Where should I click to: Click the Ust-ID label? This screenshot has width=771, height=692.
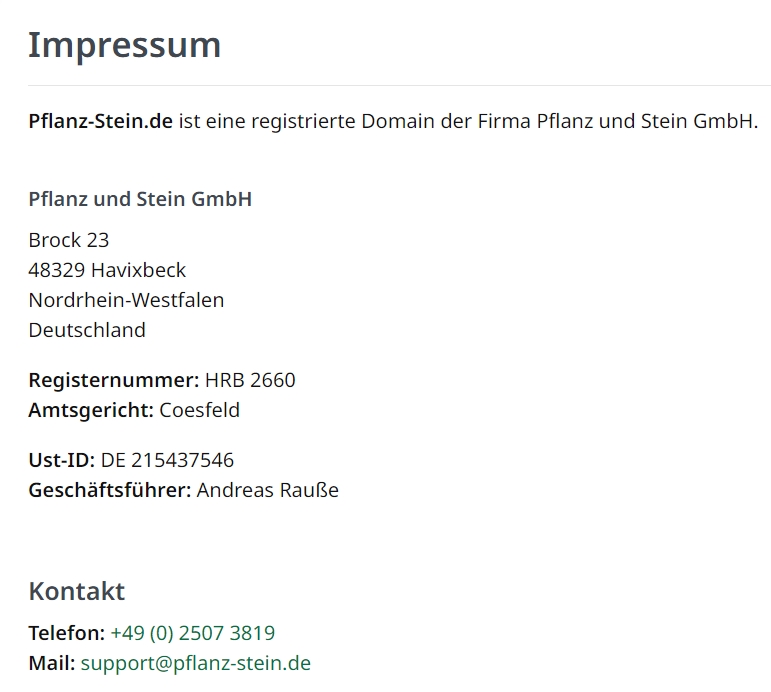pos(62,460)
